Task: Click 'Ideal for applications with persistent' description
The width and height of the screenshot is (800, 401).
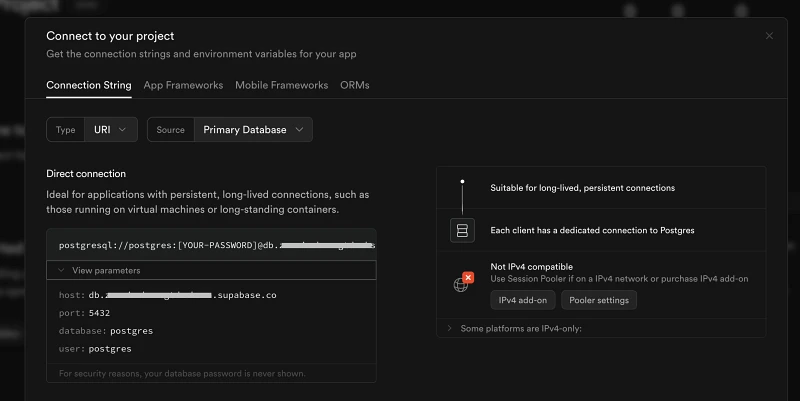Action: [208, 202]
